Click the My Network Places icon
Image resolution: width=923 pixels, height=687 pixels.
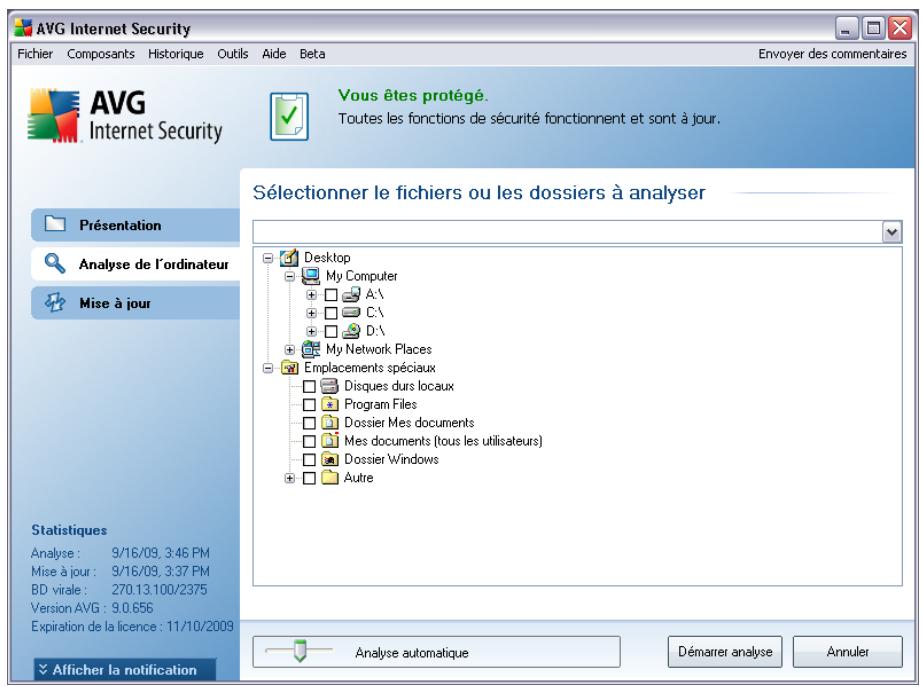(x=311, y=349)
